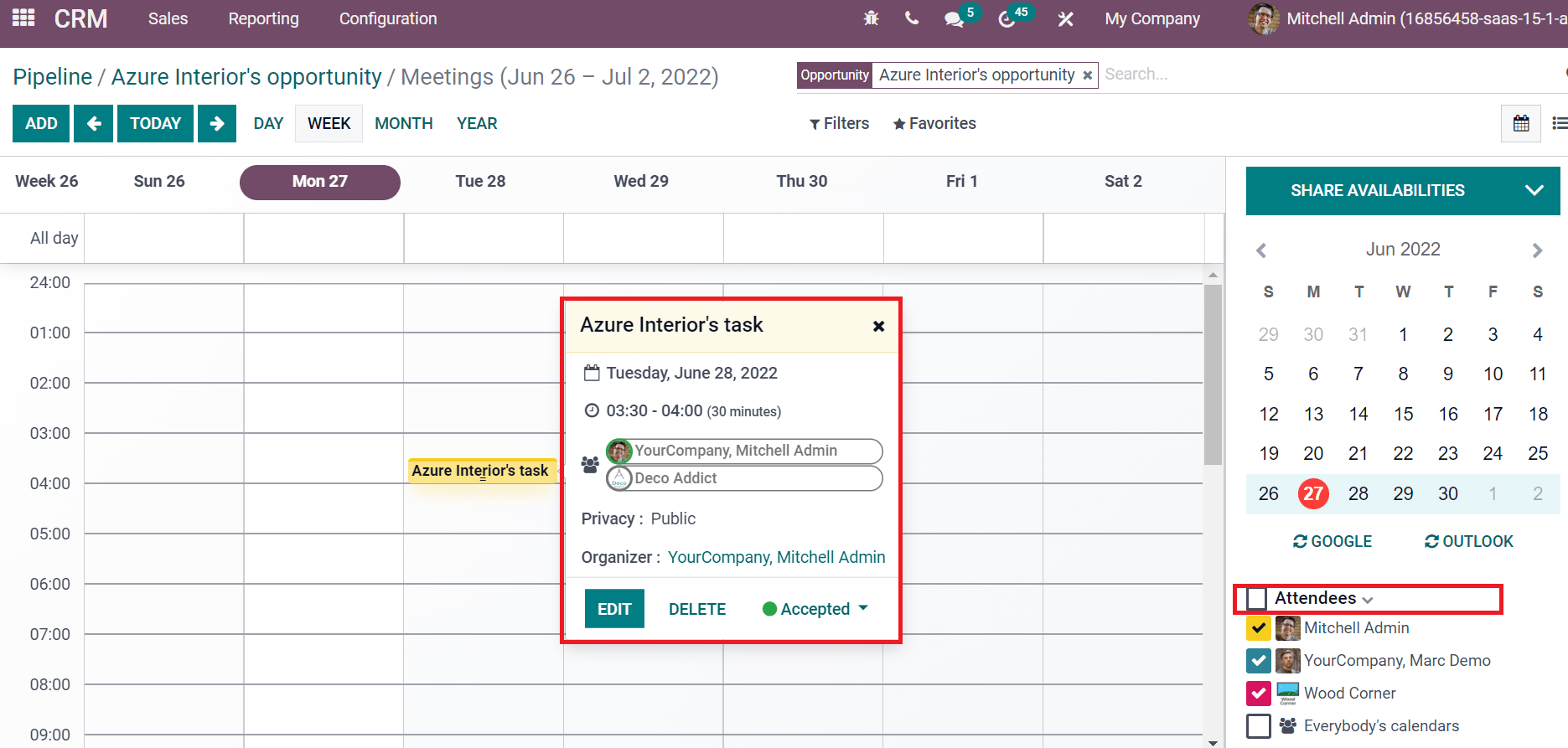Click next week arrow button
1568x748 pixels.
tap(217, 123)
